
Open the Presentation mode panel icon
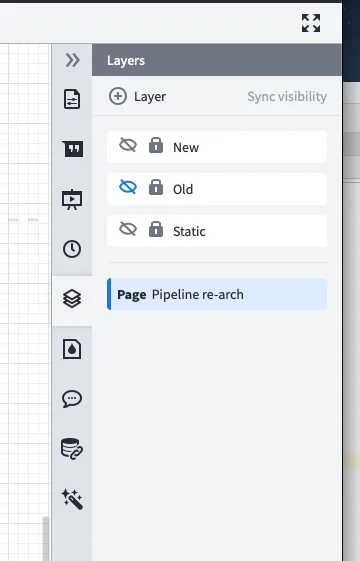[x=72, y=199]
